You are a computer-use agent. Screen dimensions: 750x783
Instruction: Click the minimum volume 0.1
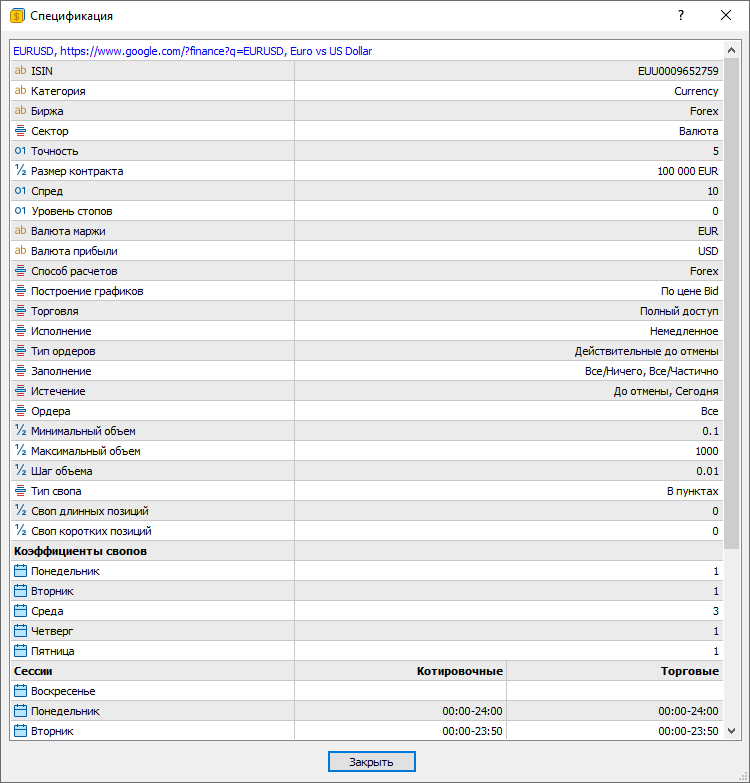[711, 431]
